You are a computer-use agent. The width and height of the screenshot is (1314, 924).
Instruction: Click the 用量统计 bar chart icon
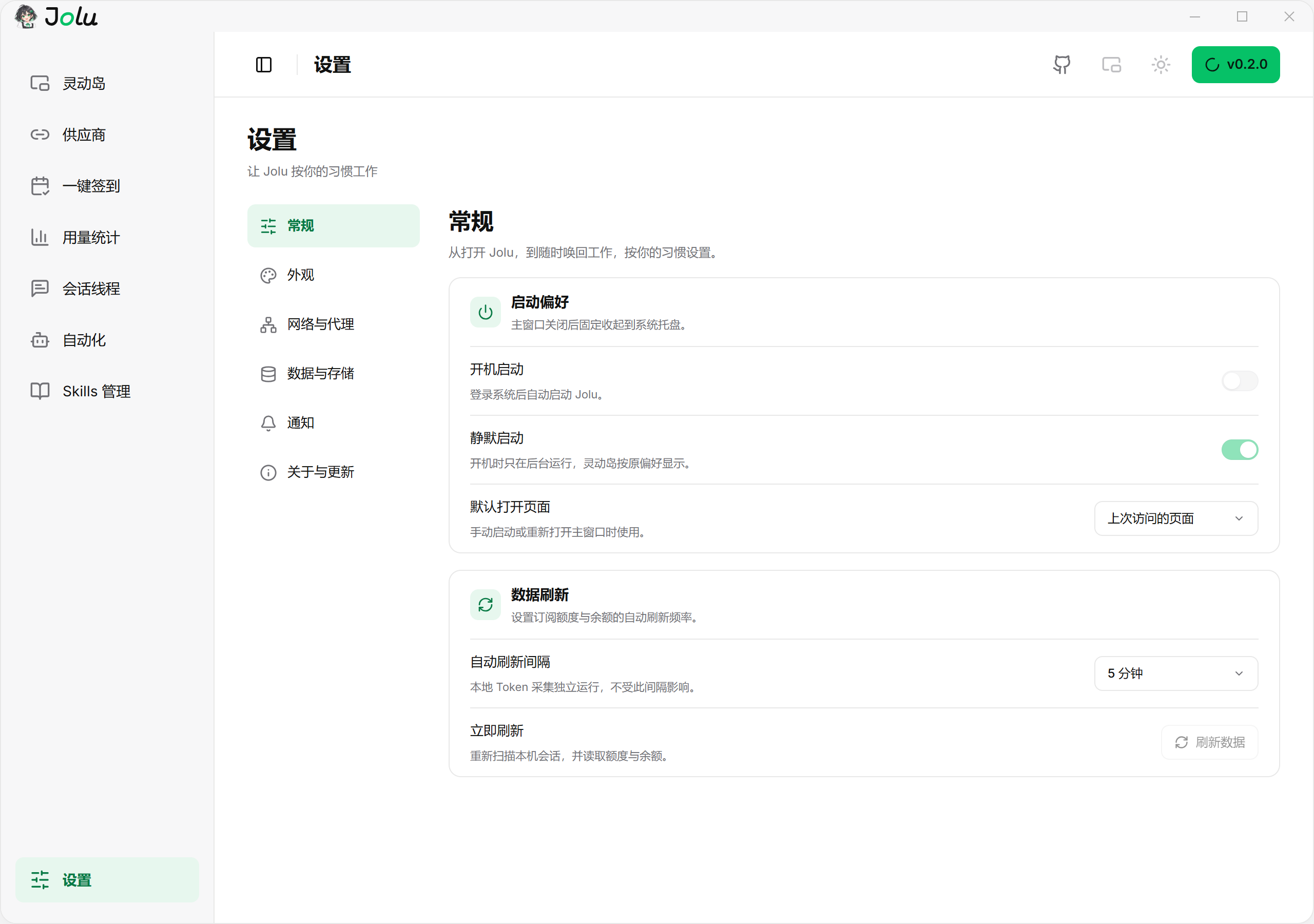[x=40, y=238]
